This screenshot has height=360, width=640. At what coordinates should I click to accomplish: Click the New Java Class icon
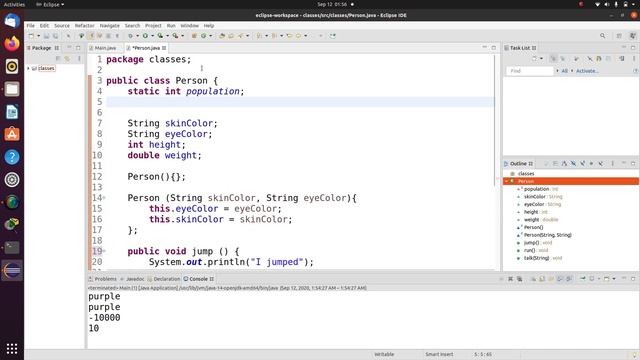[x=203, y=36]
